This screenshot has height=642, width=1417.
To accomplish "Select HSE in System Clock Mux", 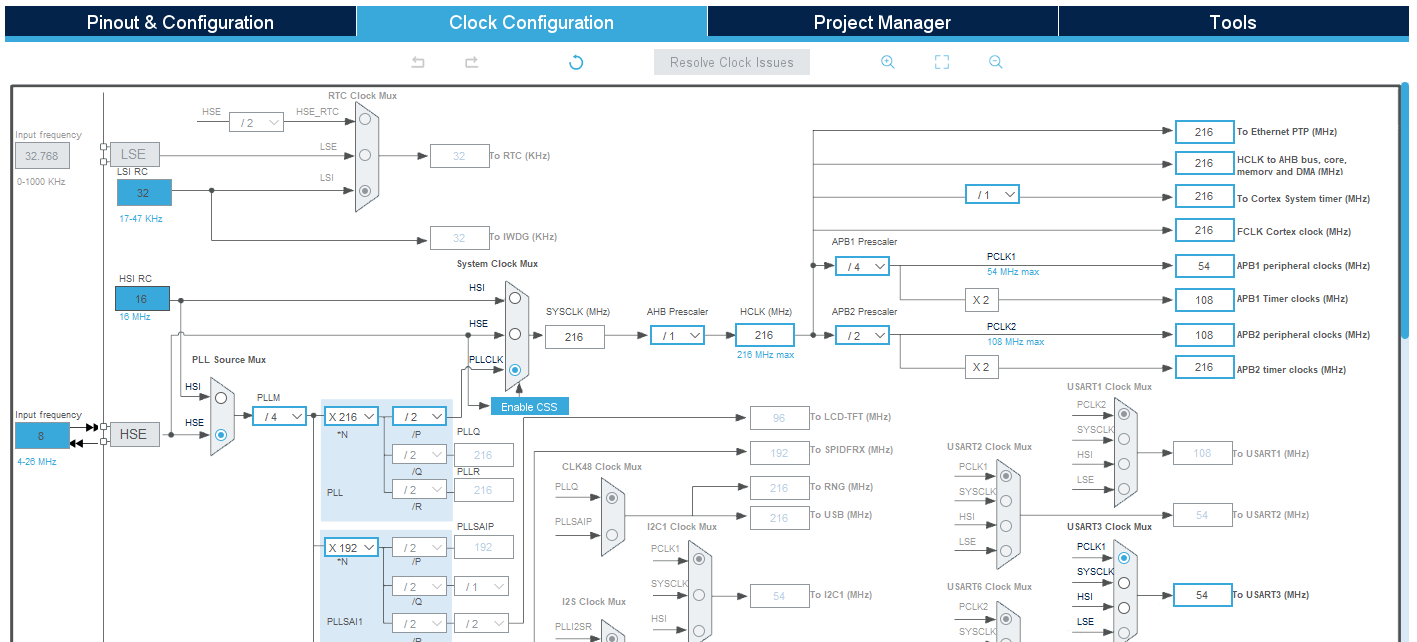I will (515, 333).
